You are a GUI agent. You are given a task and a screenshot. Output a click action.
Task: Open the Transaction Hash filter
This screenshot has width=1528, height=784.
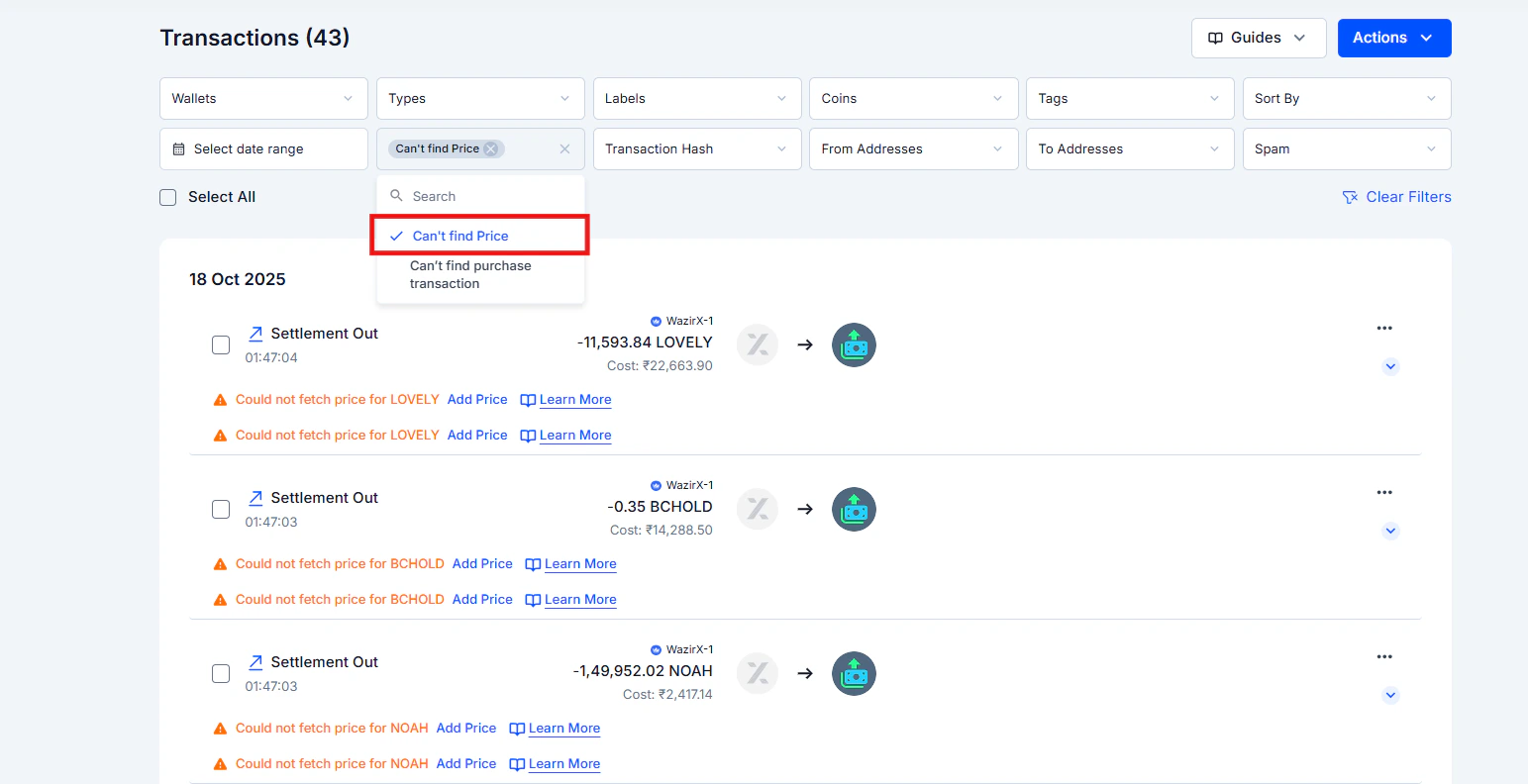click(697, 148)
